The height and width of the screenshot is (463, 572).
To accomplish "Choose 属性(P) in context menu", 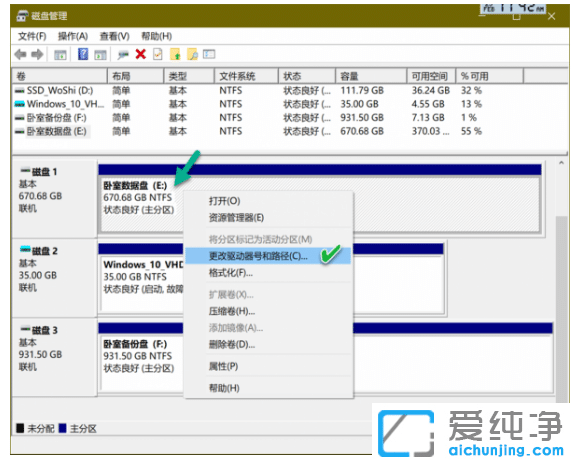I will tap(268, 366).
